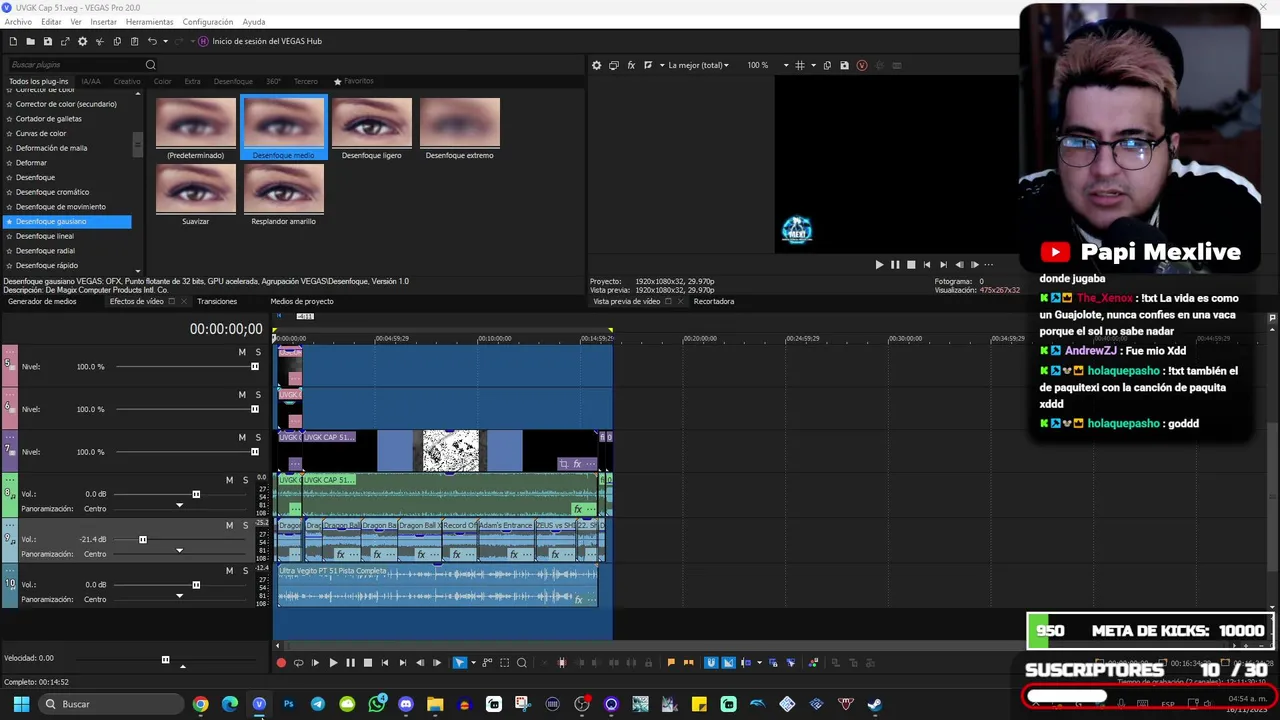Open track 9 Panoramización dropdown arrow
Screen dimensions: 1280x720
click(x=179, y=551)
